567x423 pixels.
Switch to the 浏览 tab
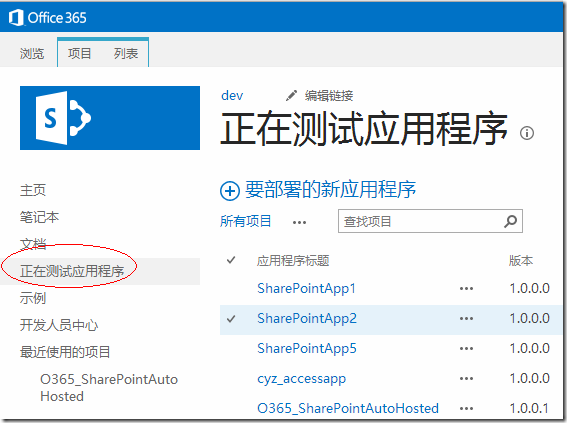[32, 54]
